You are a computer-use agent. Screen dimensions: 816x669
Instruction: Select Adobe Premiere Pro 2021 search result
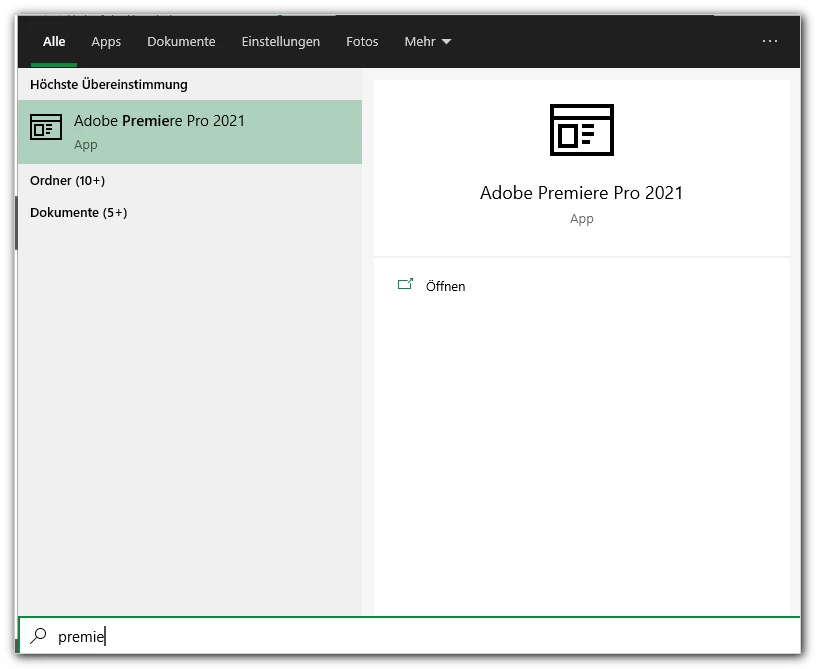tap(190, 132)
